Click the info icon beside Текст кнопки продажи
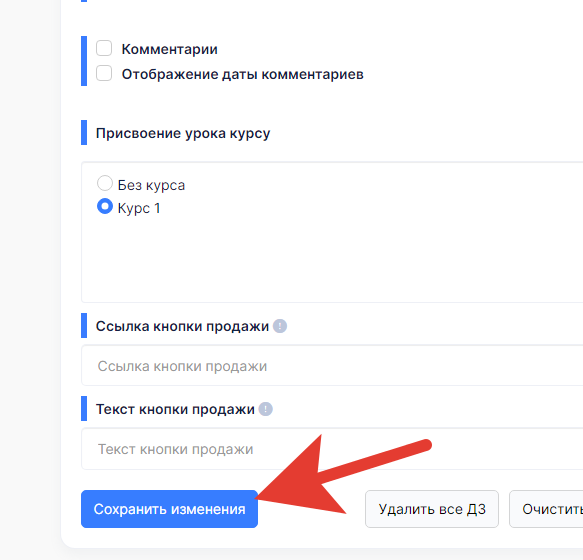Viewport: 583px width, 560px height. (x=265, y=409)
